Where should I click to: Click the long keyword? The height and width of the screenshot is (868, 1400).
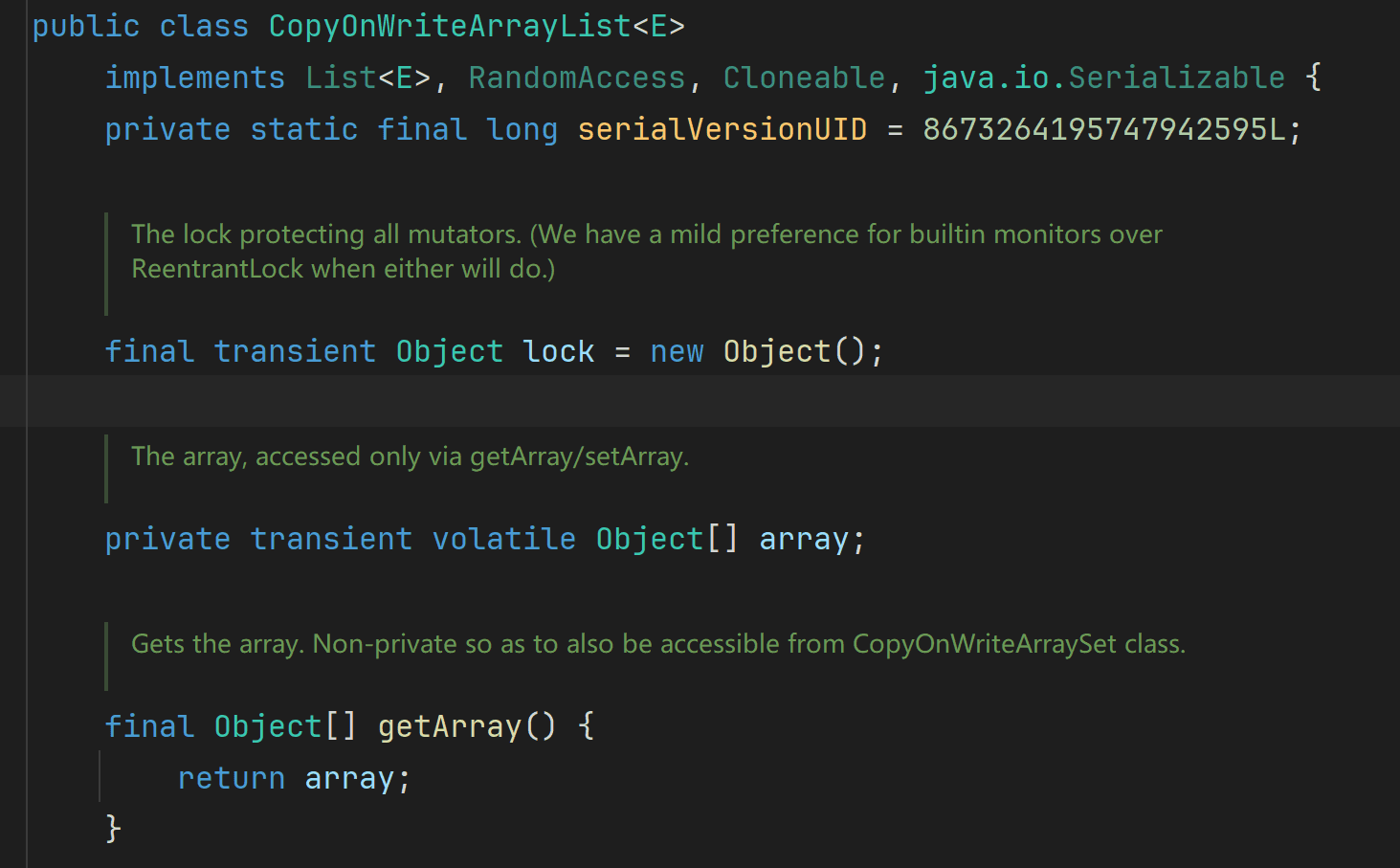point(522,129)
